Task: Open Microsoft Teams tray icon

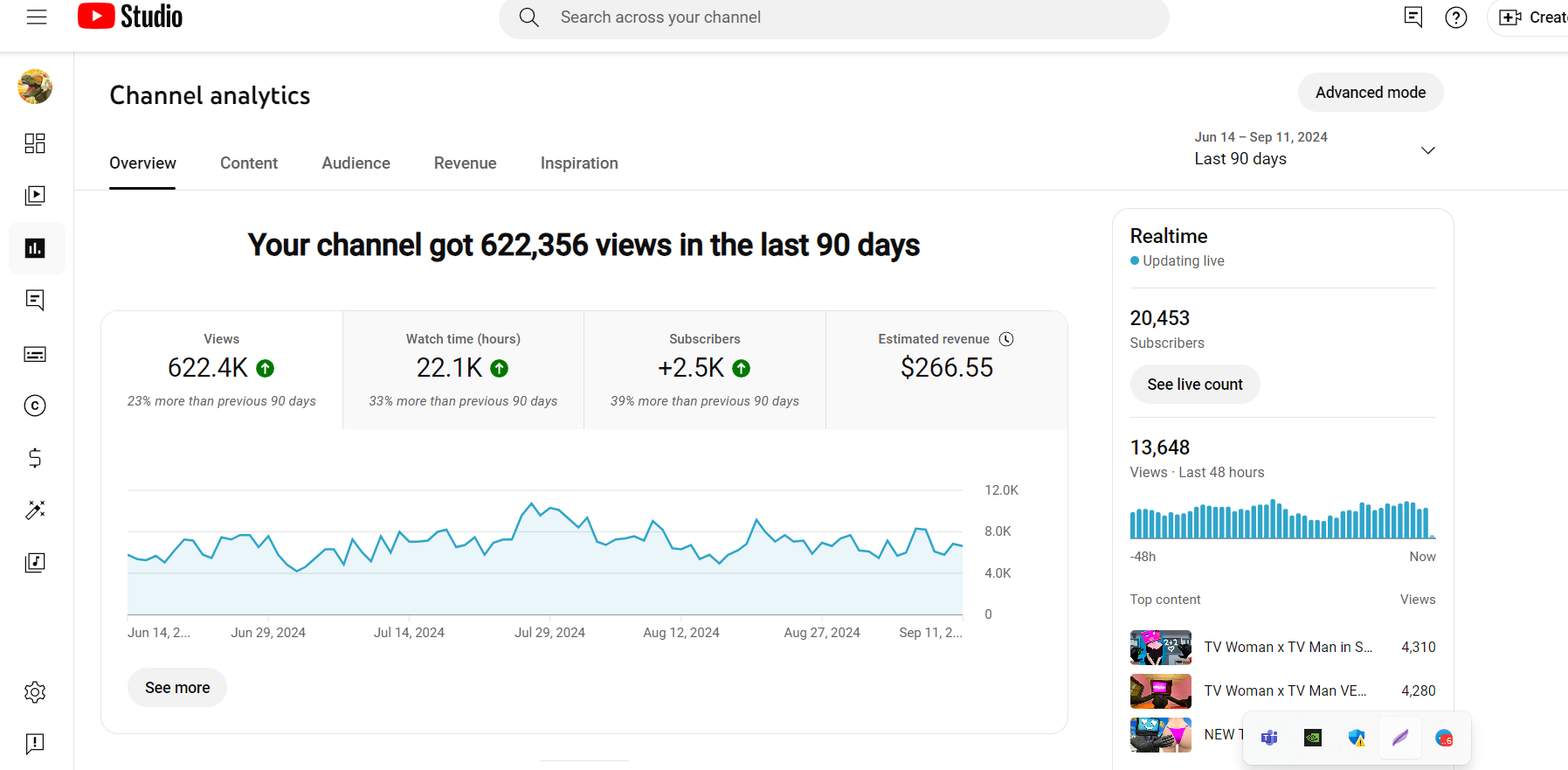Action: point(1269,738)
